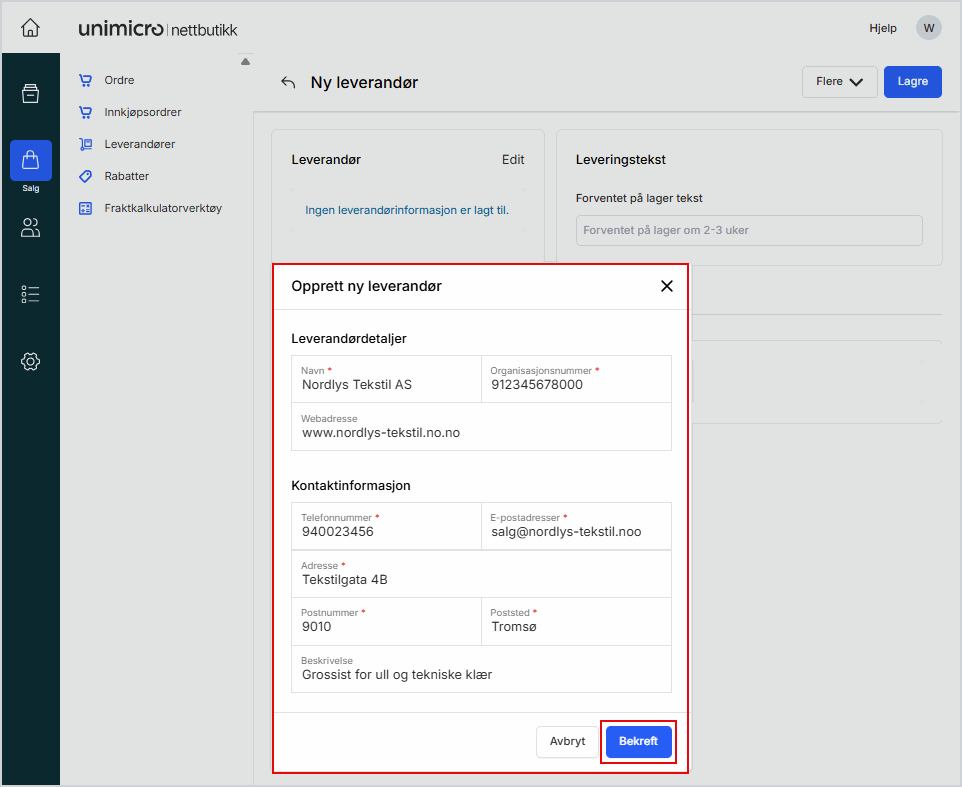Select the Salg shopping bag icon
The width and height of the screenshot is (962, 787).
pos(30,161)
